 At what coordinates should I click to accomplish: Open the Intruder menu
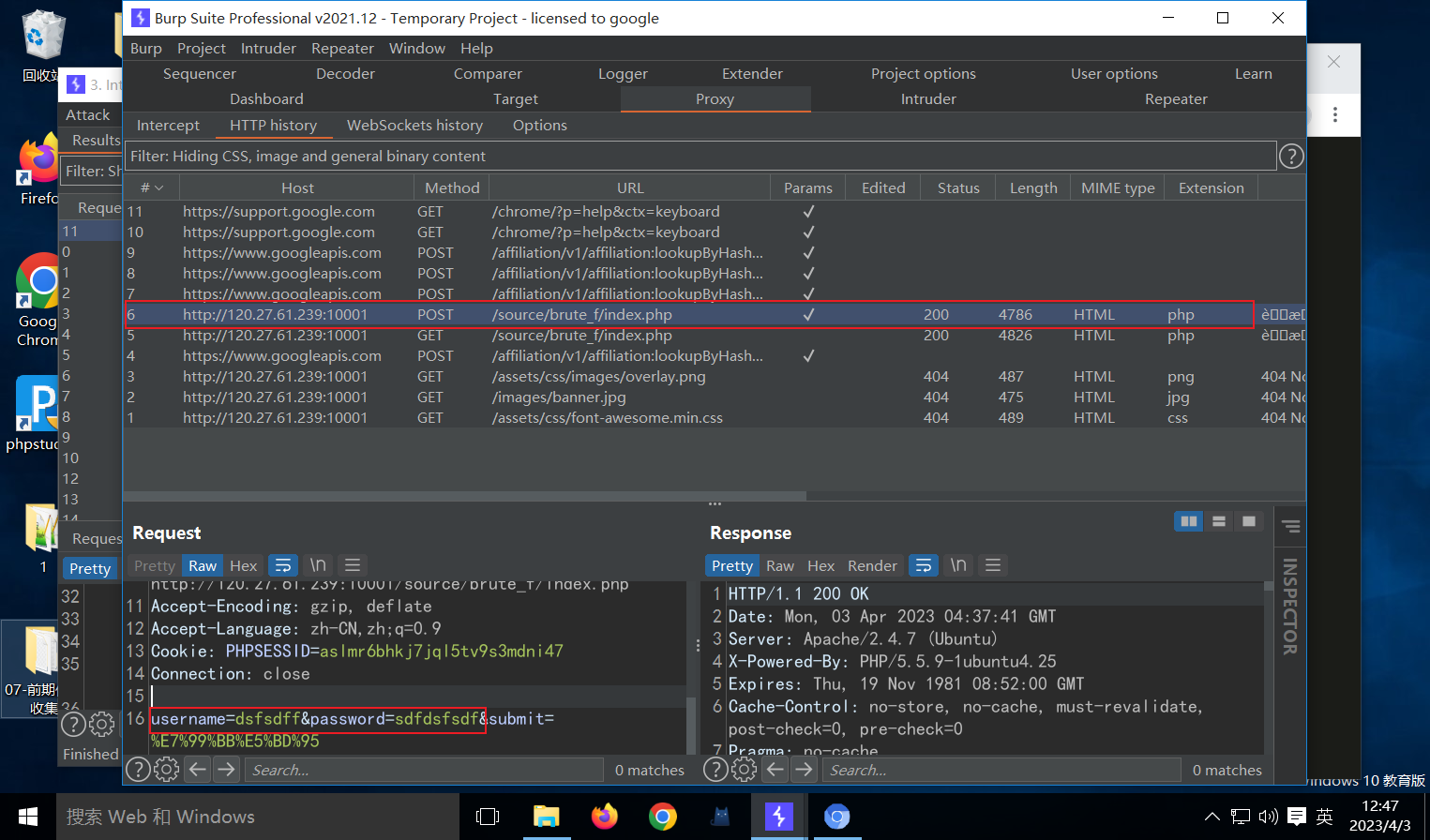point(268,49)
